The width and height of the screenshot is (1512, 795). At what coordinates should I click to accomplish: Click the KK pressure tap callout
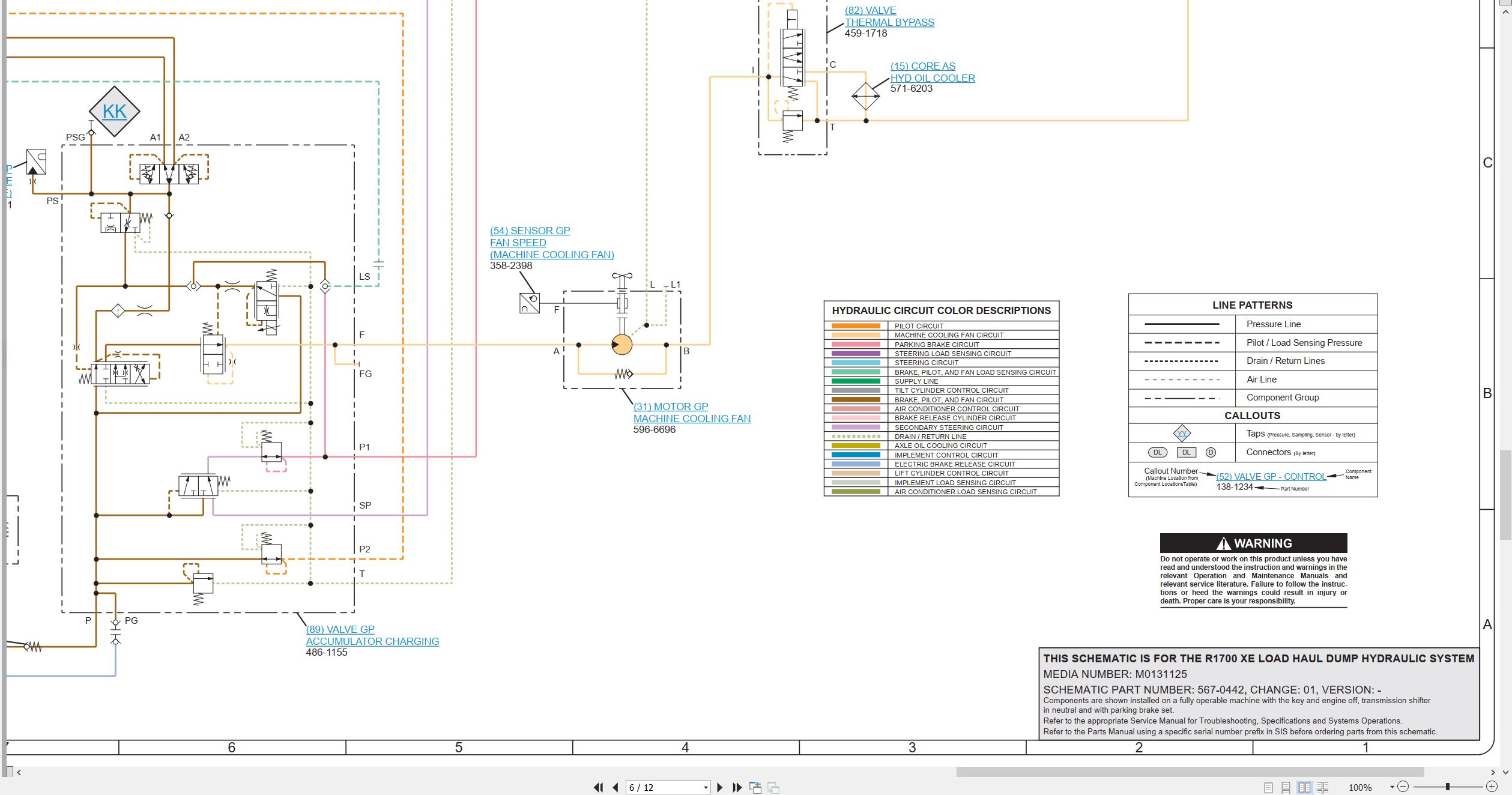point(114,112)
